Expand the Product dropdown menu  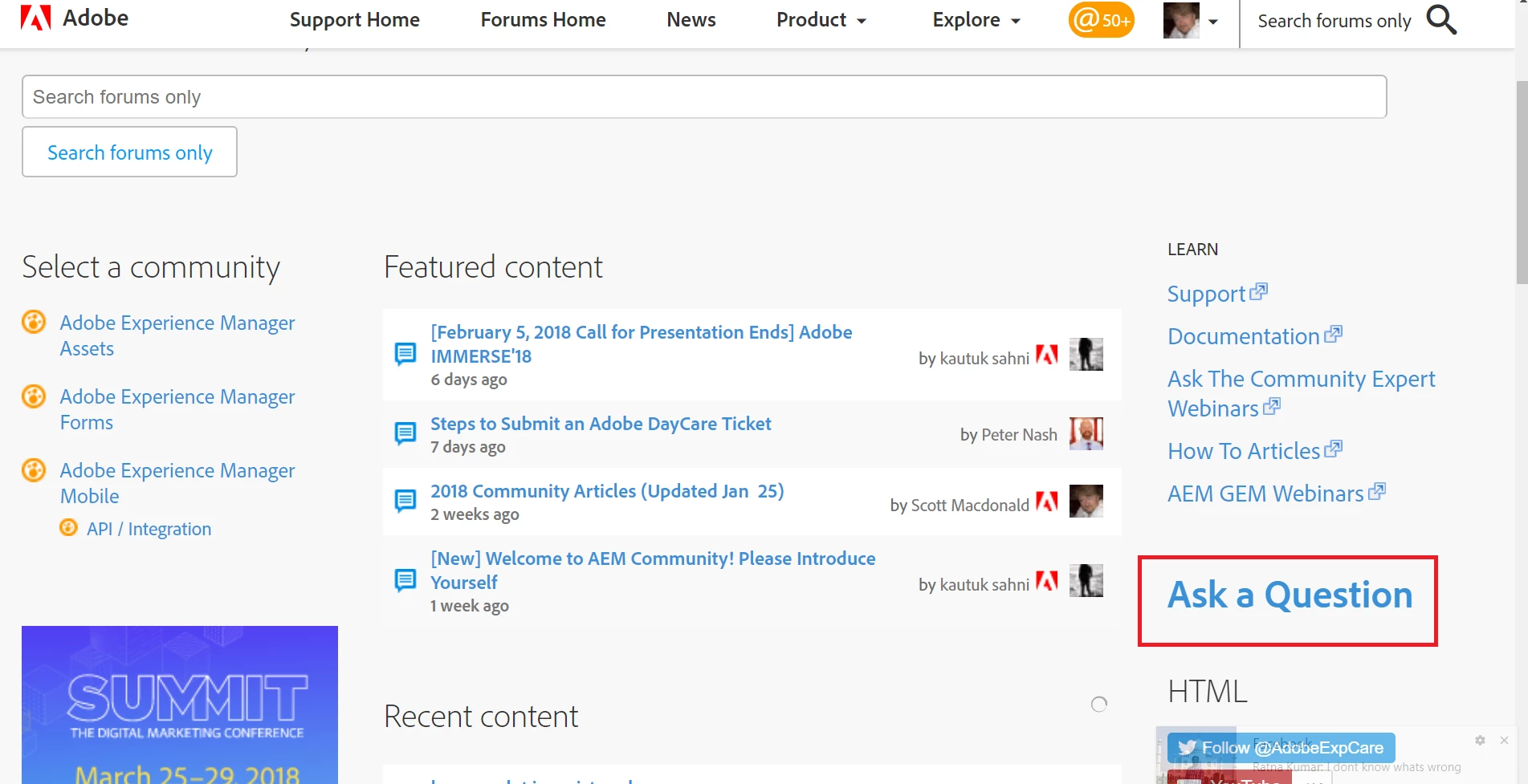(x=821, y=20)
